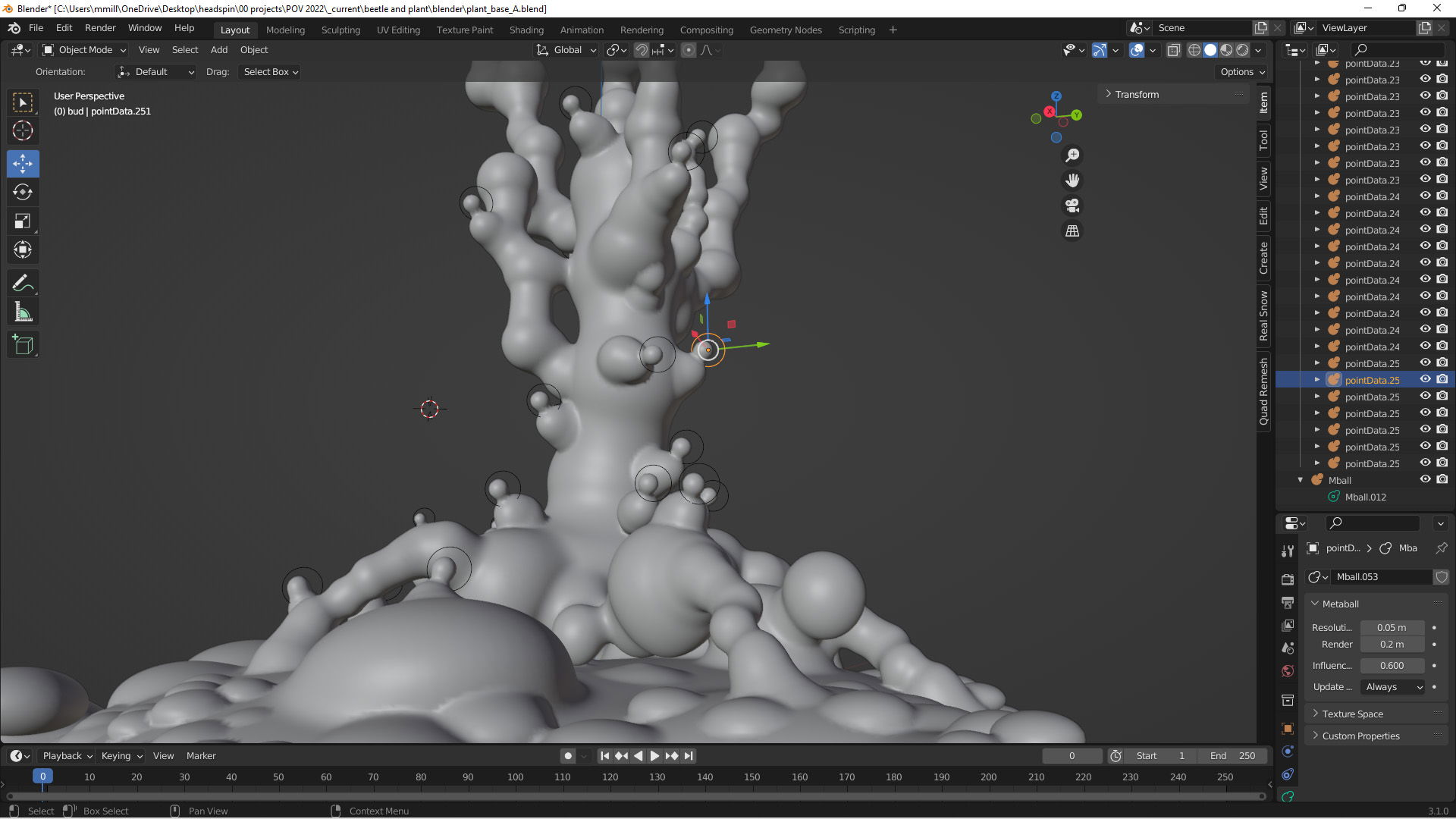Image resolution: width=1456 pixels, height=819 pixels.
Task: Toggle orthographic grid view icon
Action: coord(1072,231)
